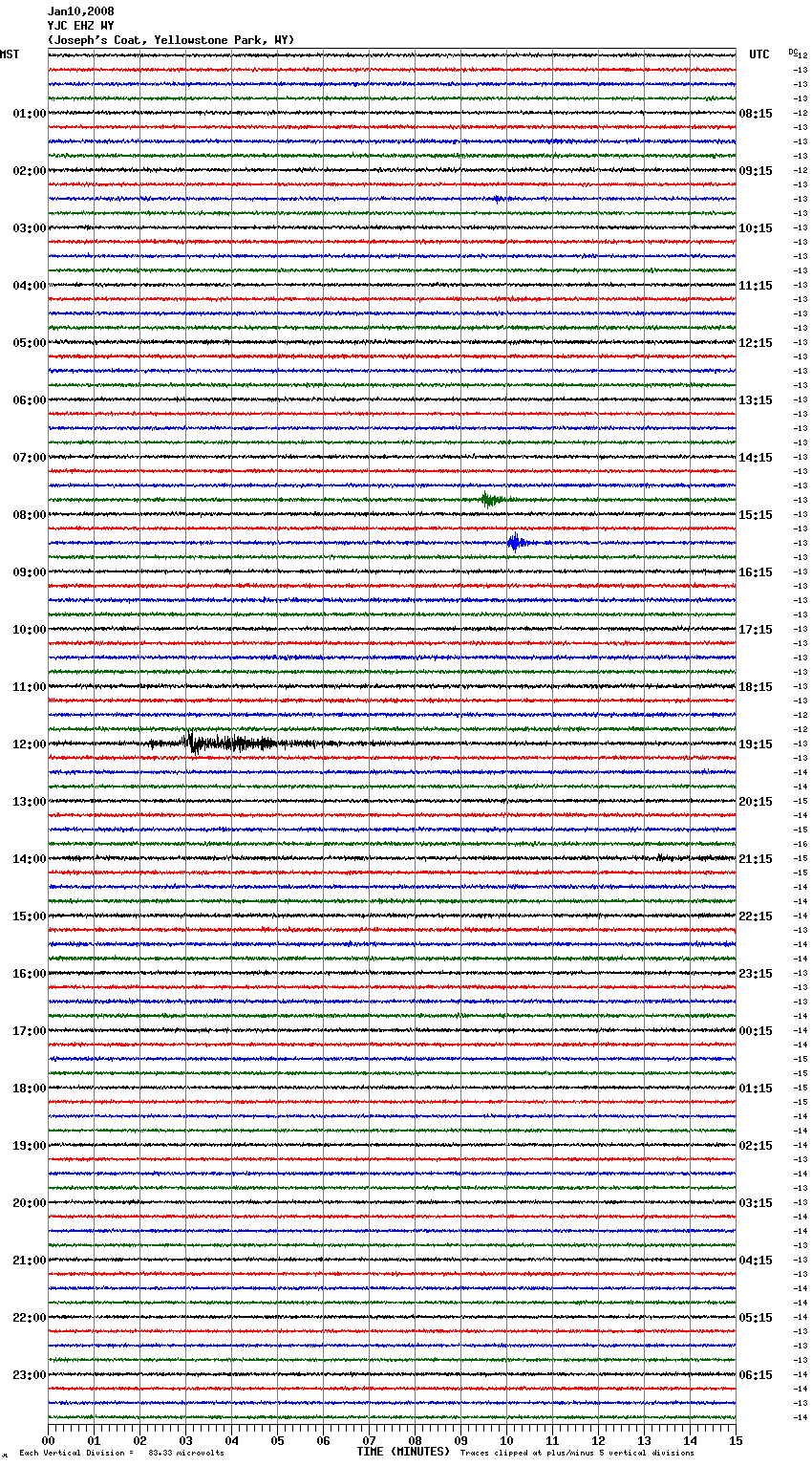Click the 04:15 UTC time label
Image resolution: width=812 pixels, height=1466 pixels.
click(x=756, y=1261)
